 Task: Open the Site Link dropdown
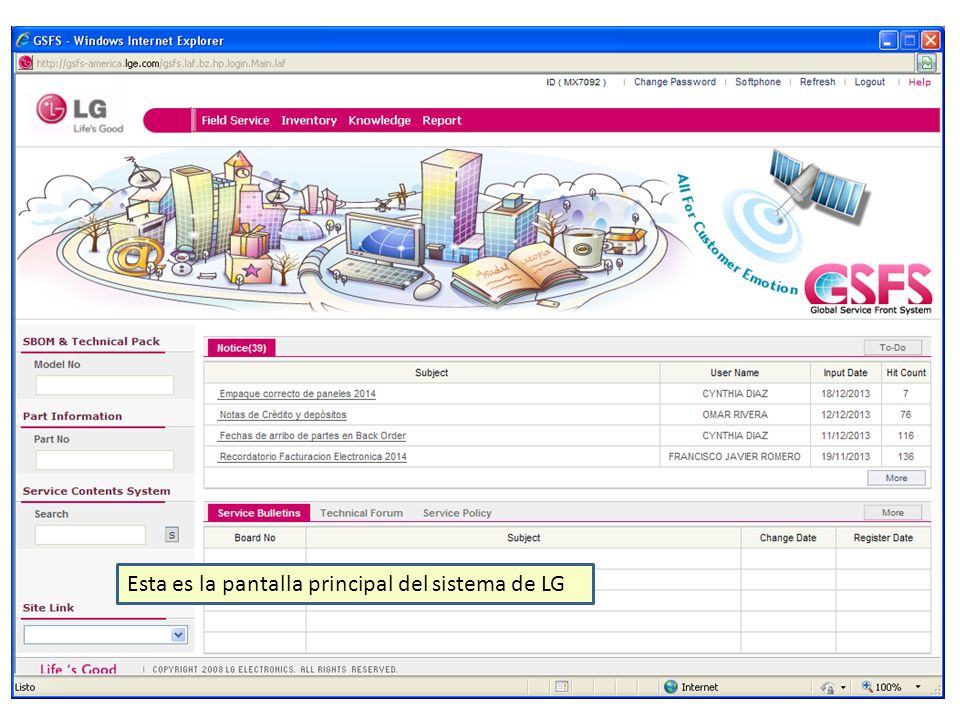pos(178,635)
